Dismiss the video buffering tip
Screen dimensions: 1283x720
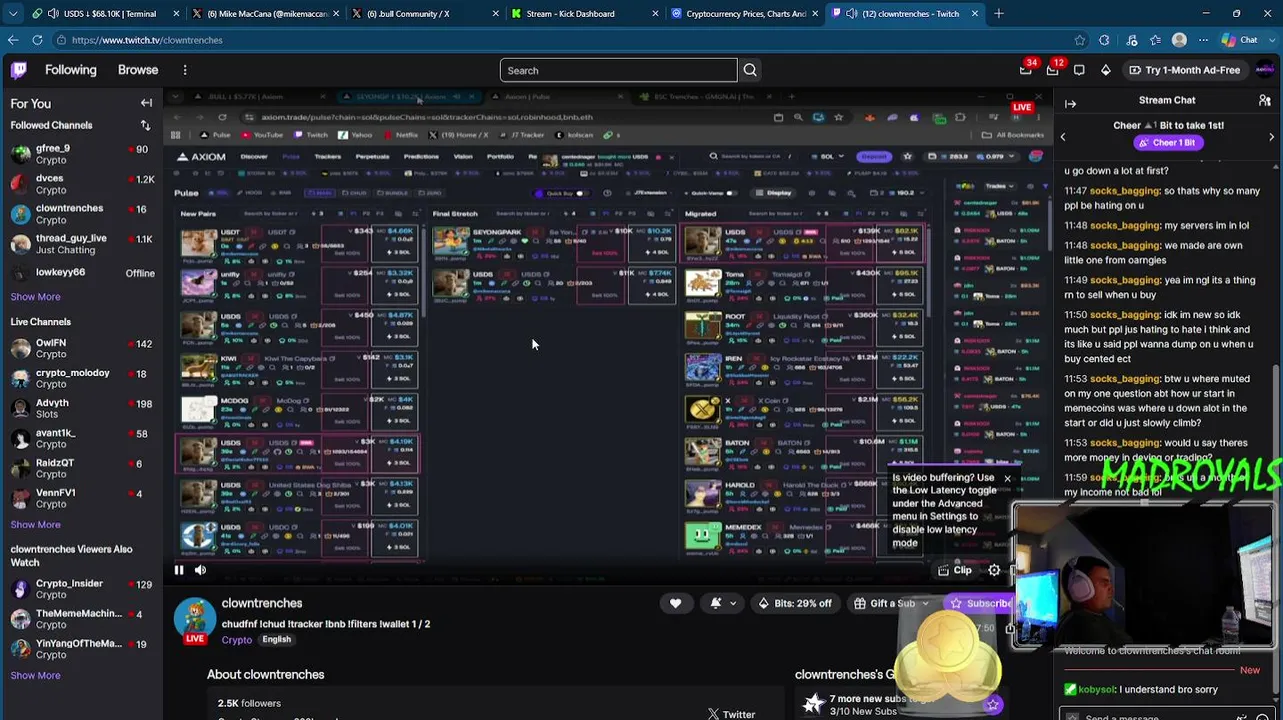1007,479
